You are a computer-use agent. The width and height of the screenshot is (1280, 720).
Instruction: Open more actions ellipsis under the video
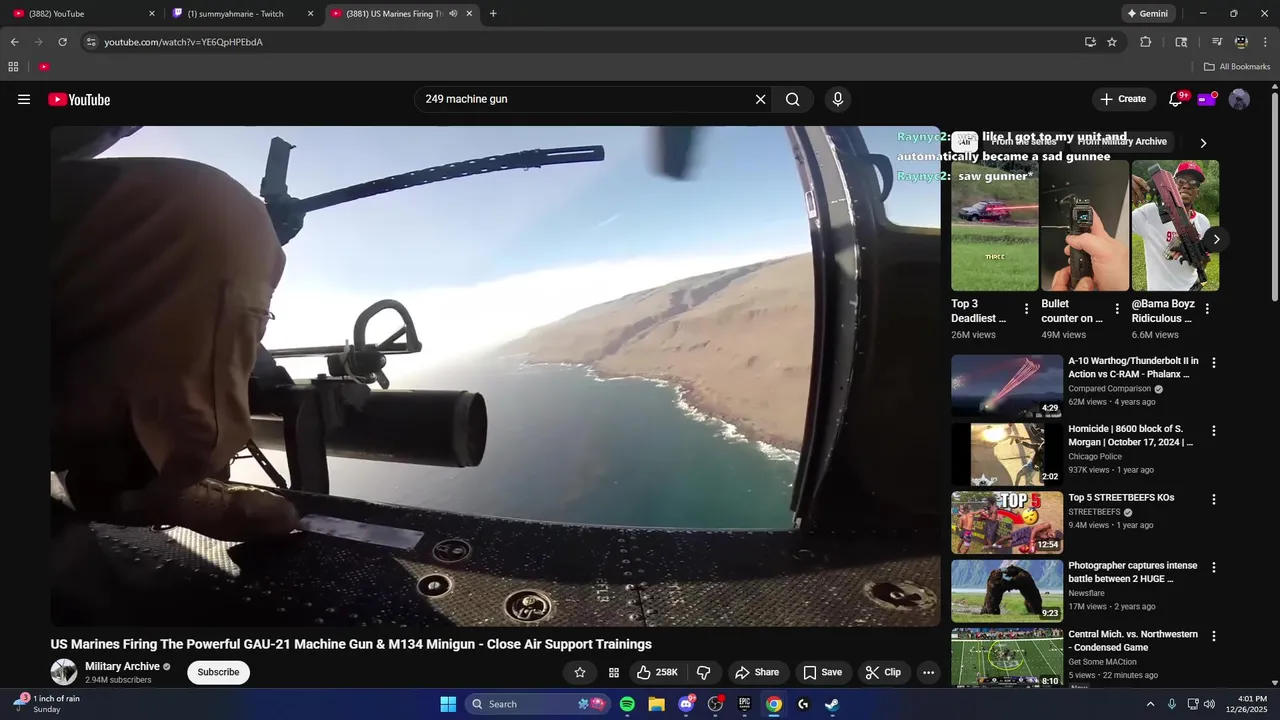(928, 672)
